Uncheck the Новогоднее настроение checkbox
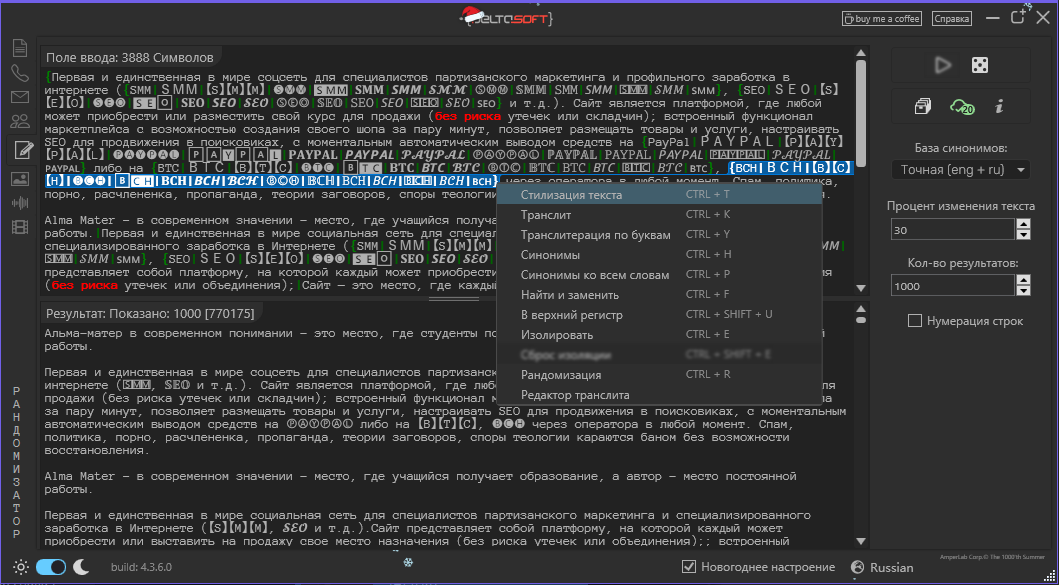 pos(688,567)
